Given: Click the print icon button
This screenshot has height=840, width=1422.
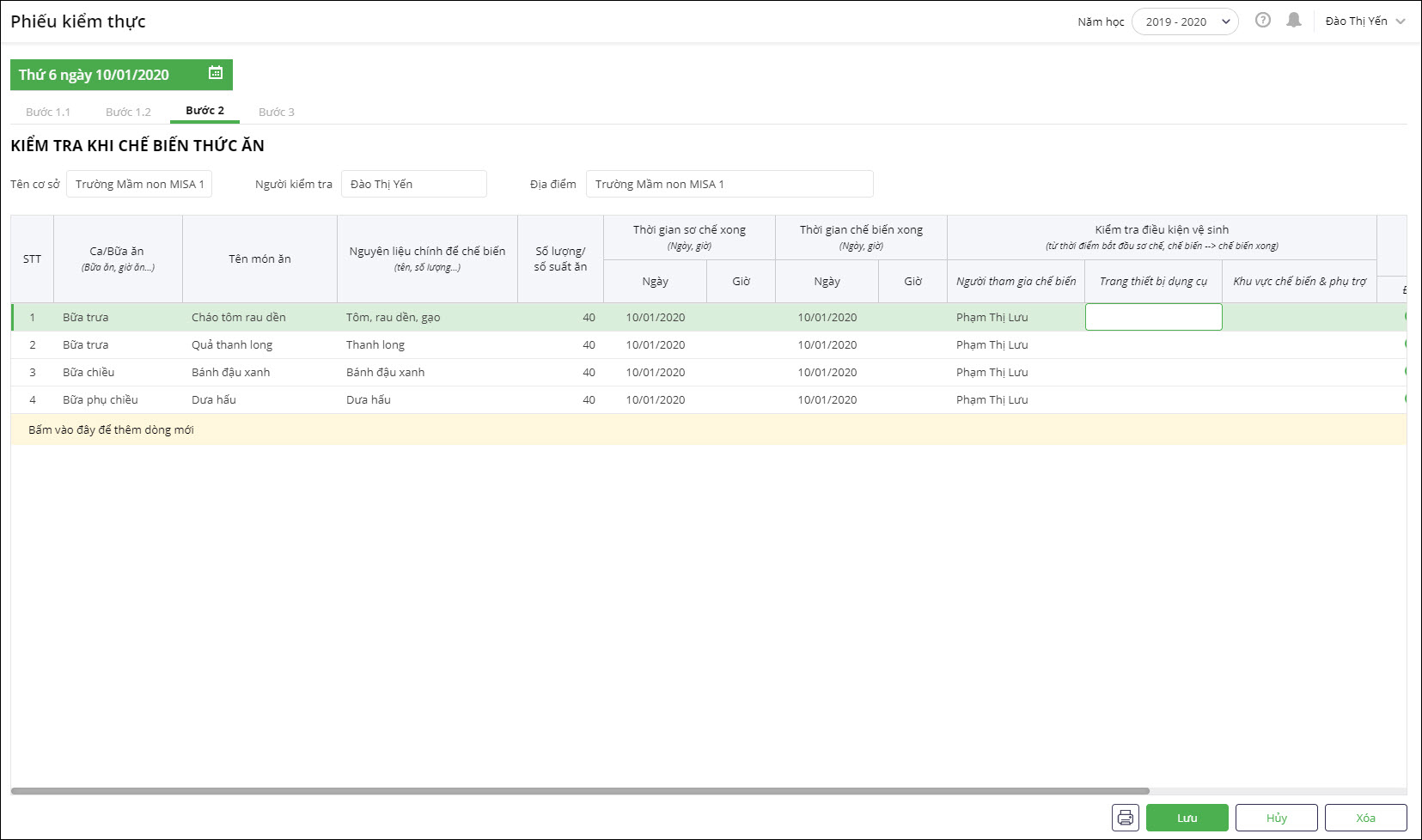Looking at the screenshot, I should tap(1125, 818).
